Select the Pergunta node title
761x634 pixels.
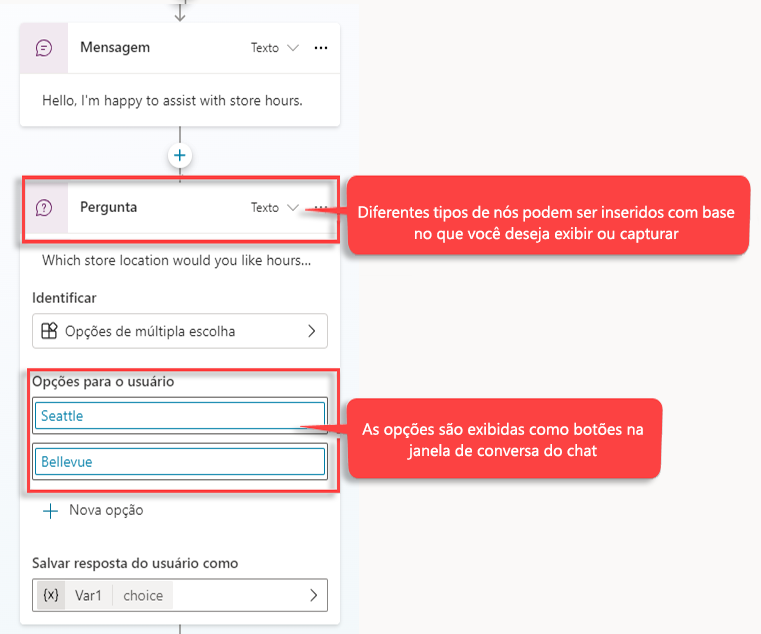(108, 208)
